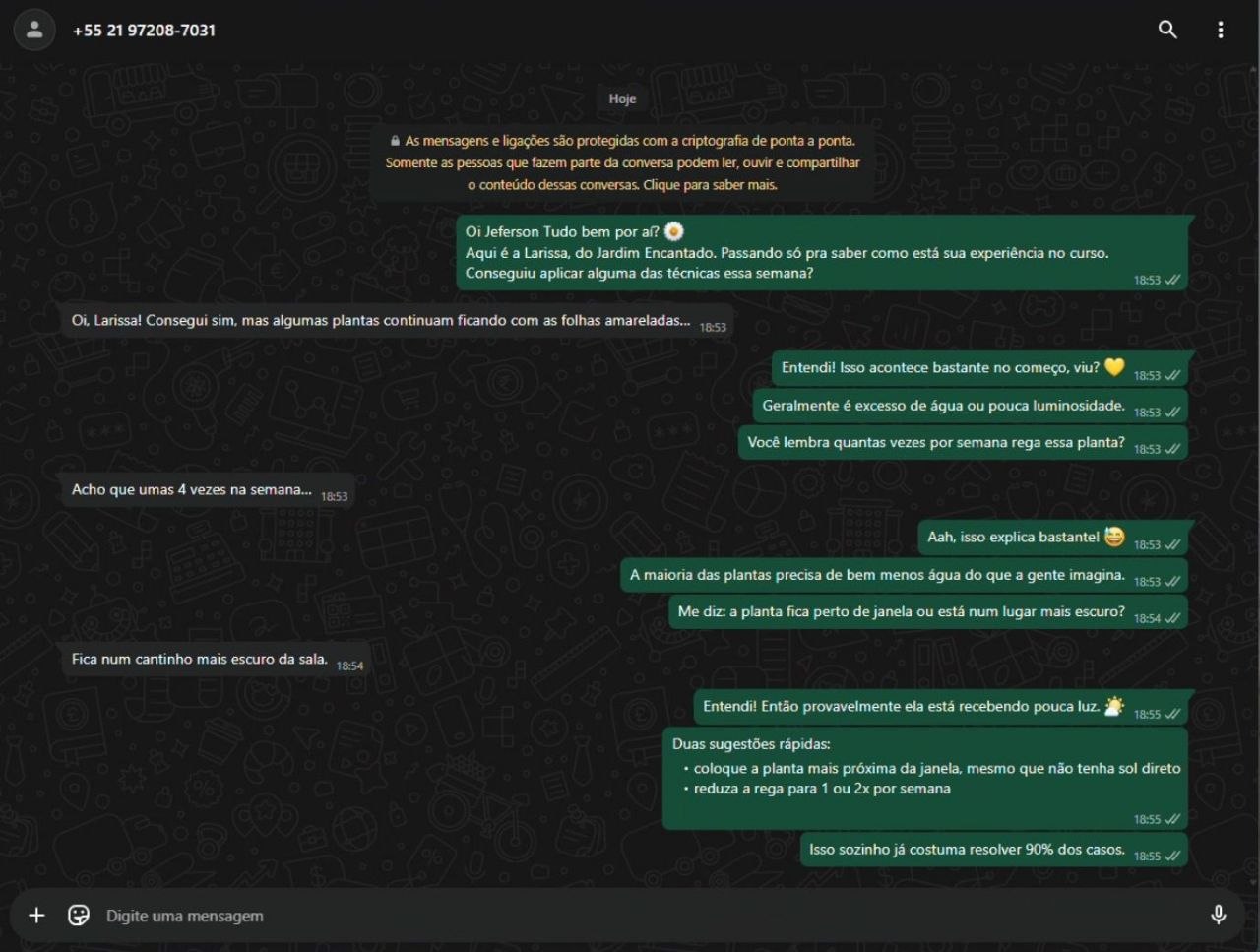Screen dimensions: 1260x952
Task: Click the laughing emoji after 'isso explica bastante!'
Action: [x=1114, y=537]
